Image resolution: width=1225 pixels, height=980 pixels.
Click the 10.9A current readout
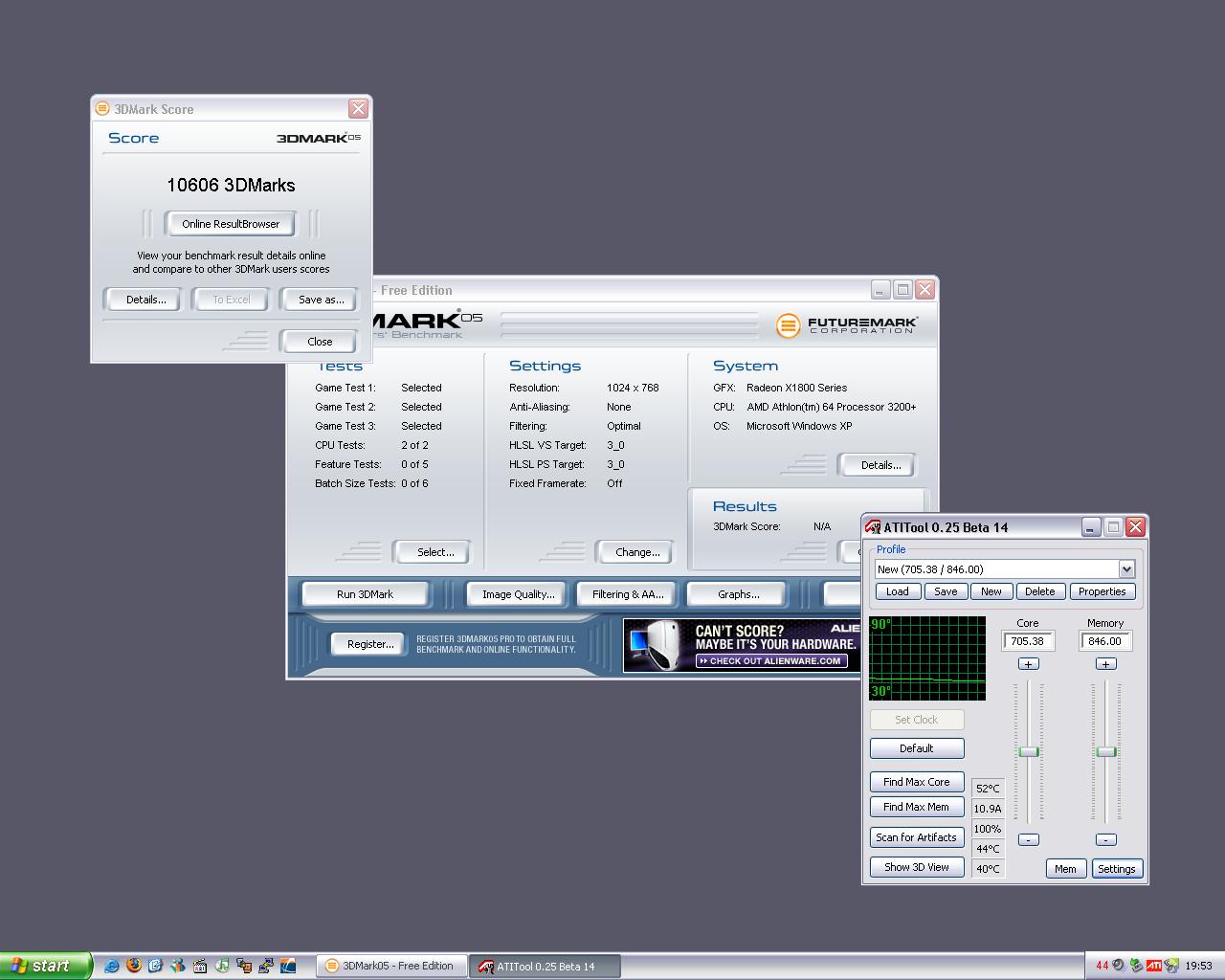click(988, 809)
